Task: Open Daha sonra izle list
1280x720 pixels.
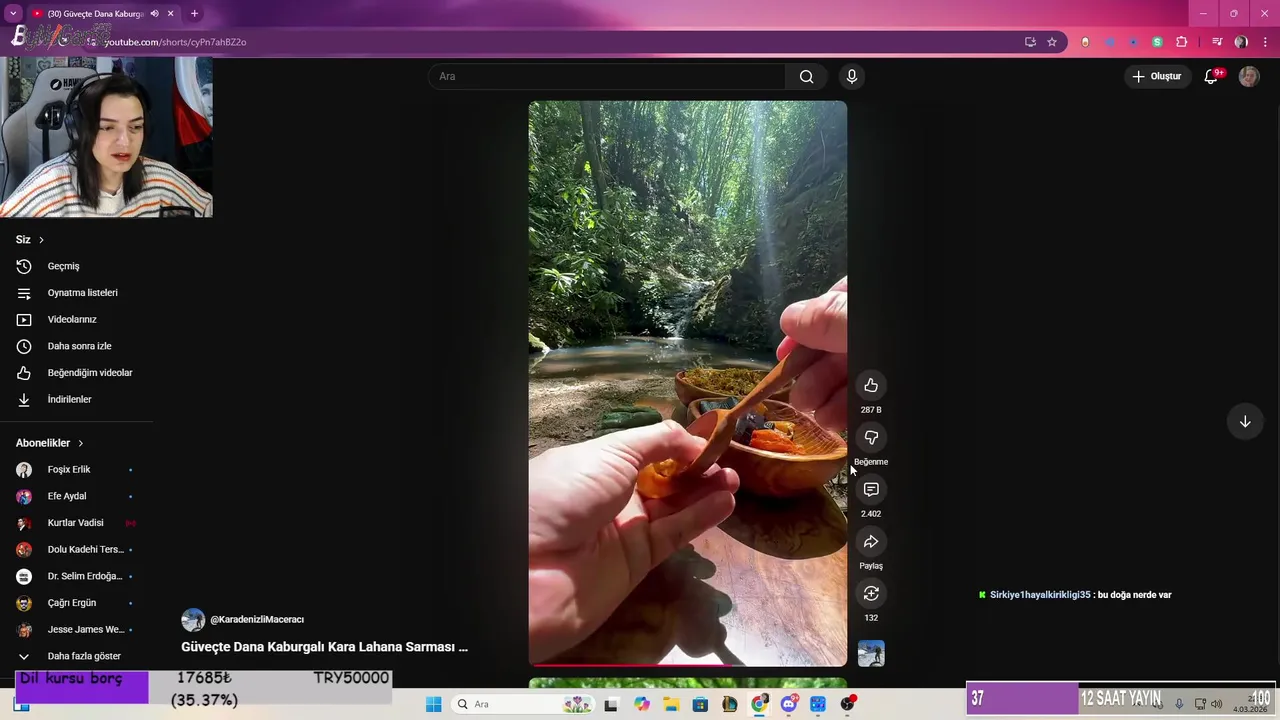Action: pos(78,346)
